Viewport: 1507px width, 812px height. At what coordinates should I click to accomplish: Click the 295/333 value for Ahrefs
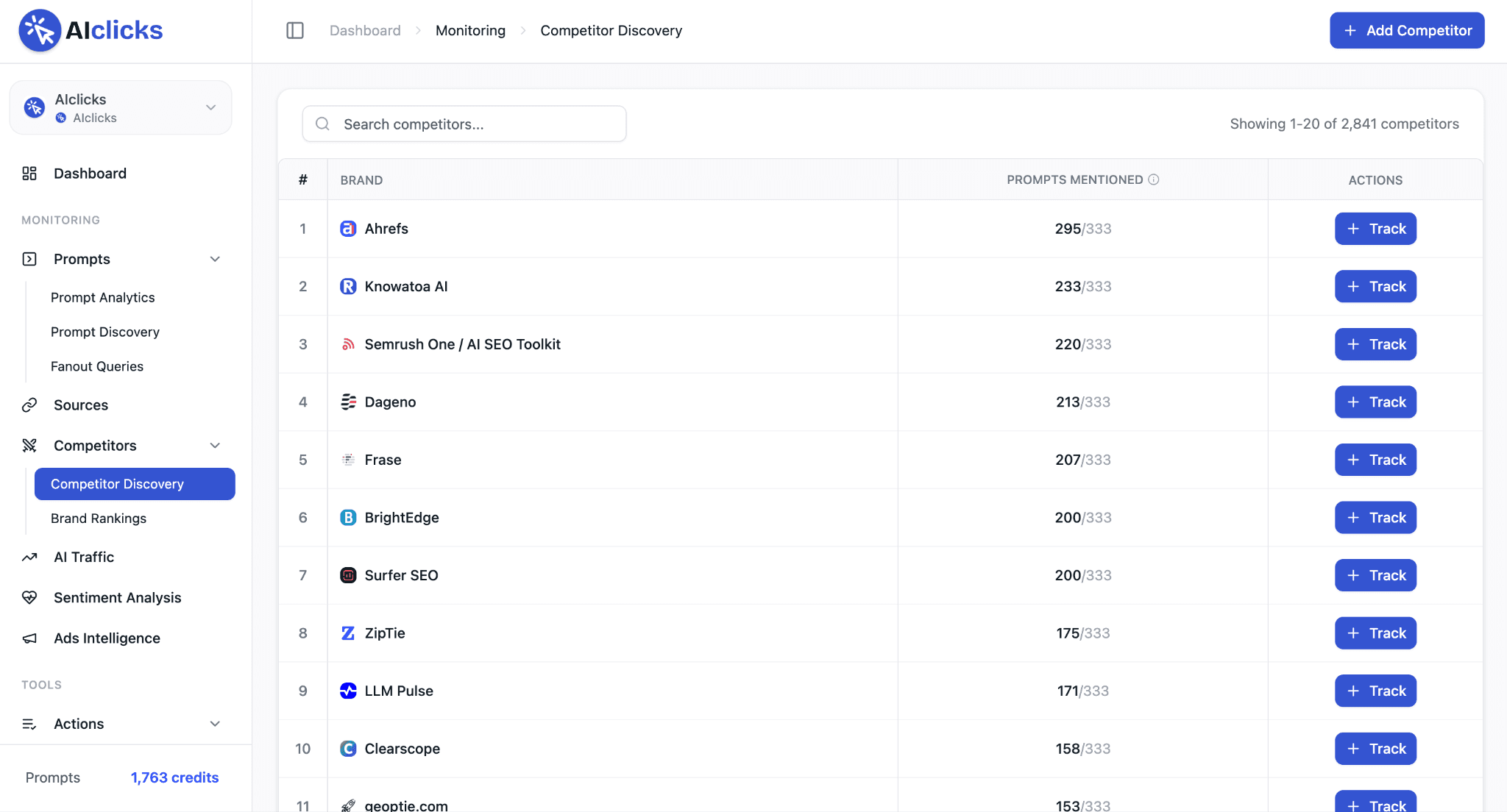[1082, 229]
